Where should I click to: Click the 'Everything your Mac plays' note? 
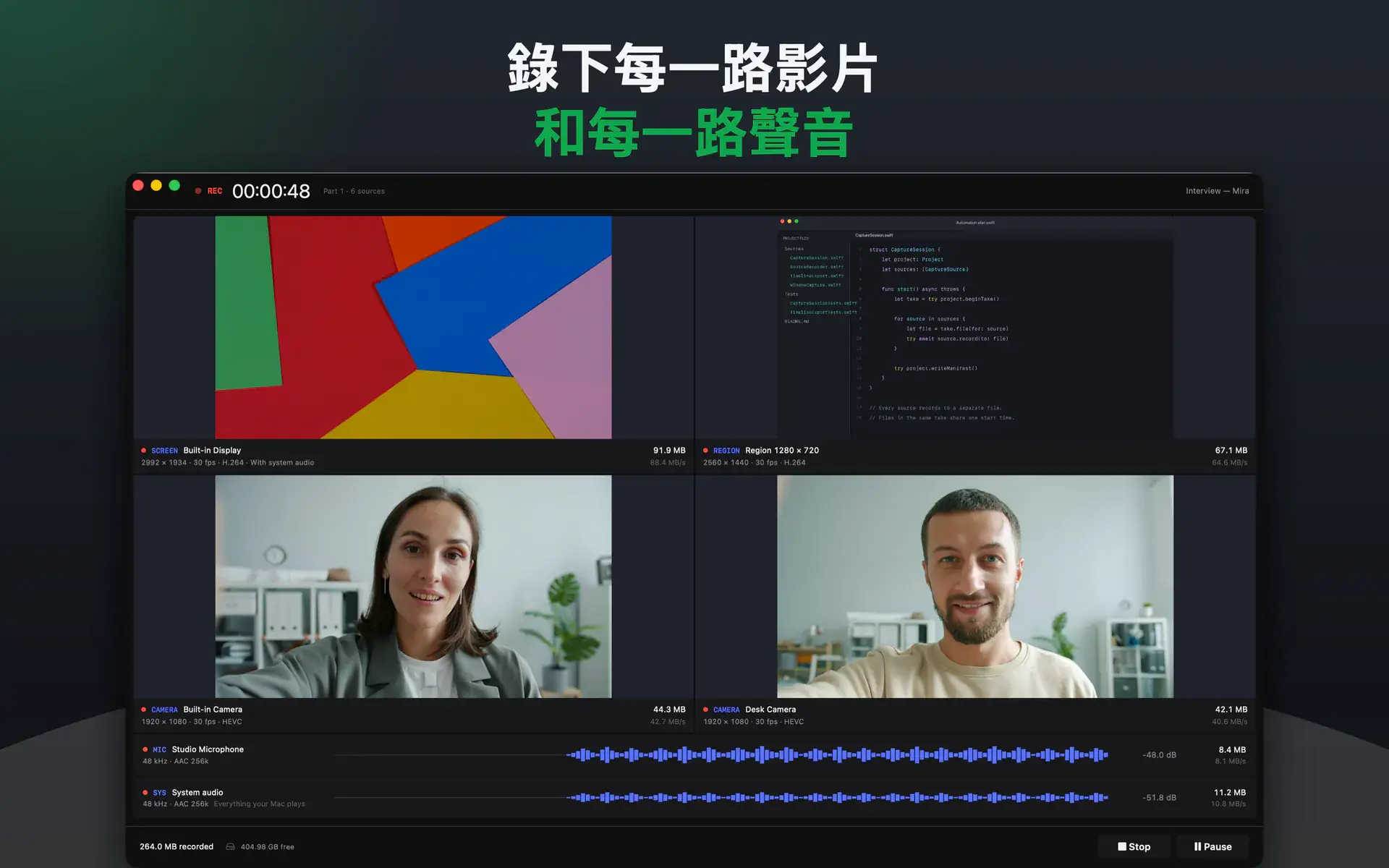259,804
